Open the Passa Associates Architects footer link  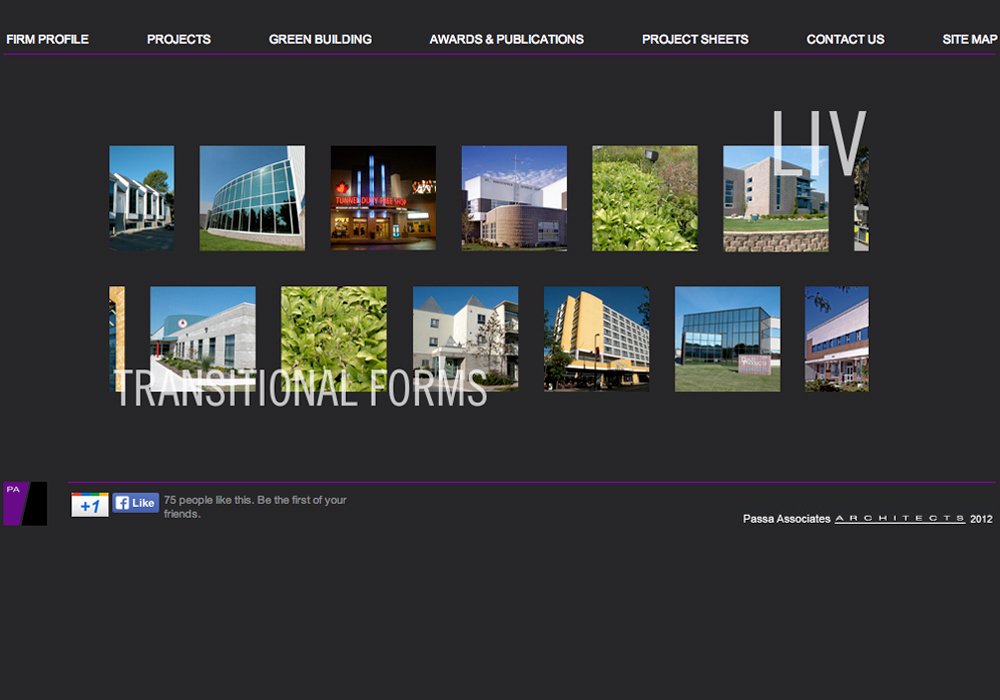855,519
